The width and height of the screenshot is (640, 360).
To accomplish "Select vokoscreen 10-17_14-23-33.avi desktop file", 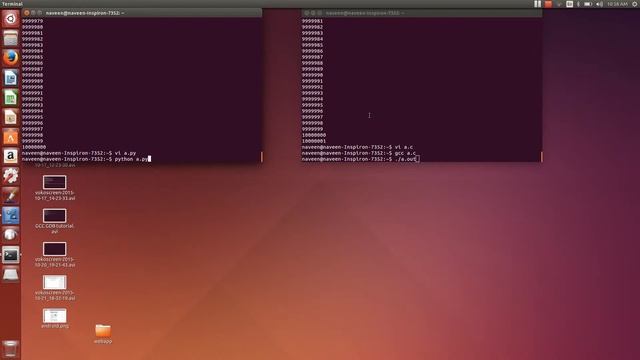I will 55,188.
